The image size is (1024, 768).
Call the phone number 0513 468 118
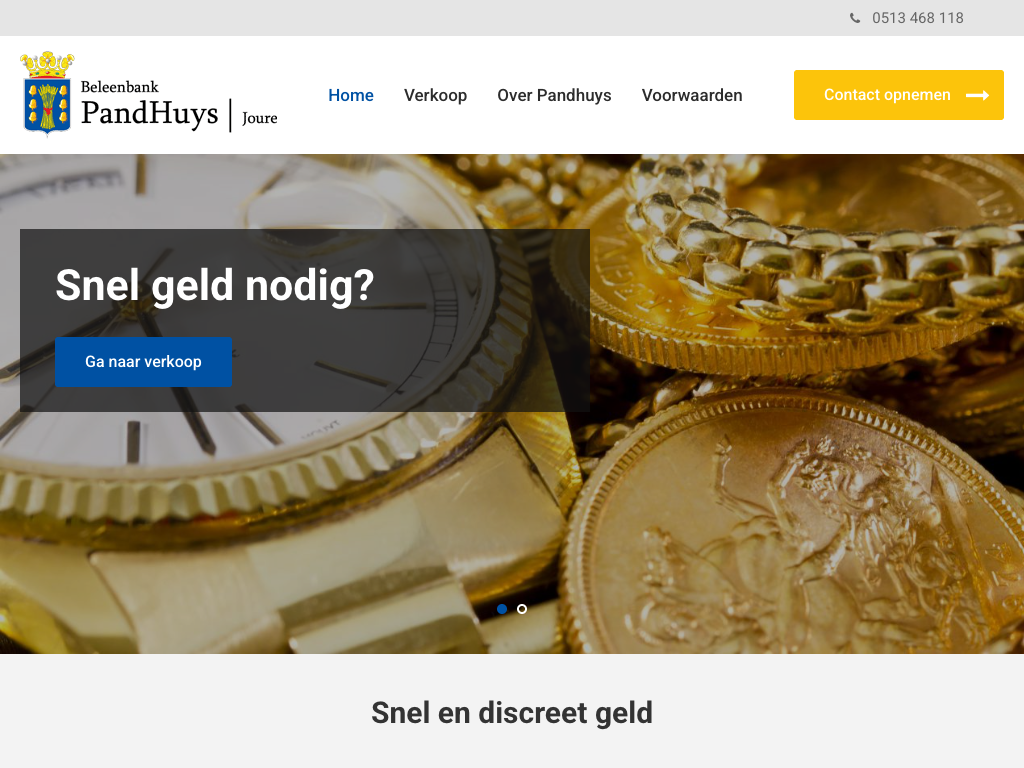pyautogui.click(x=918, y=18)
